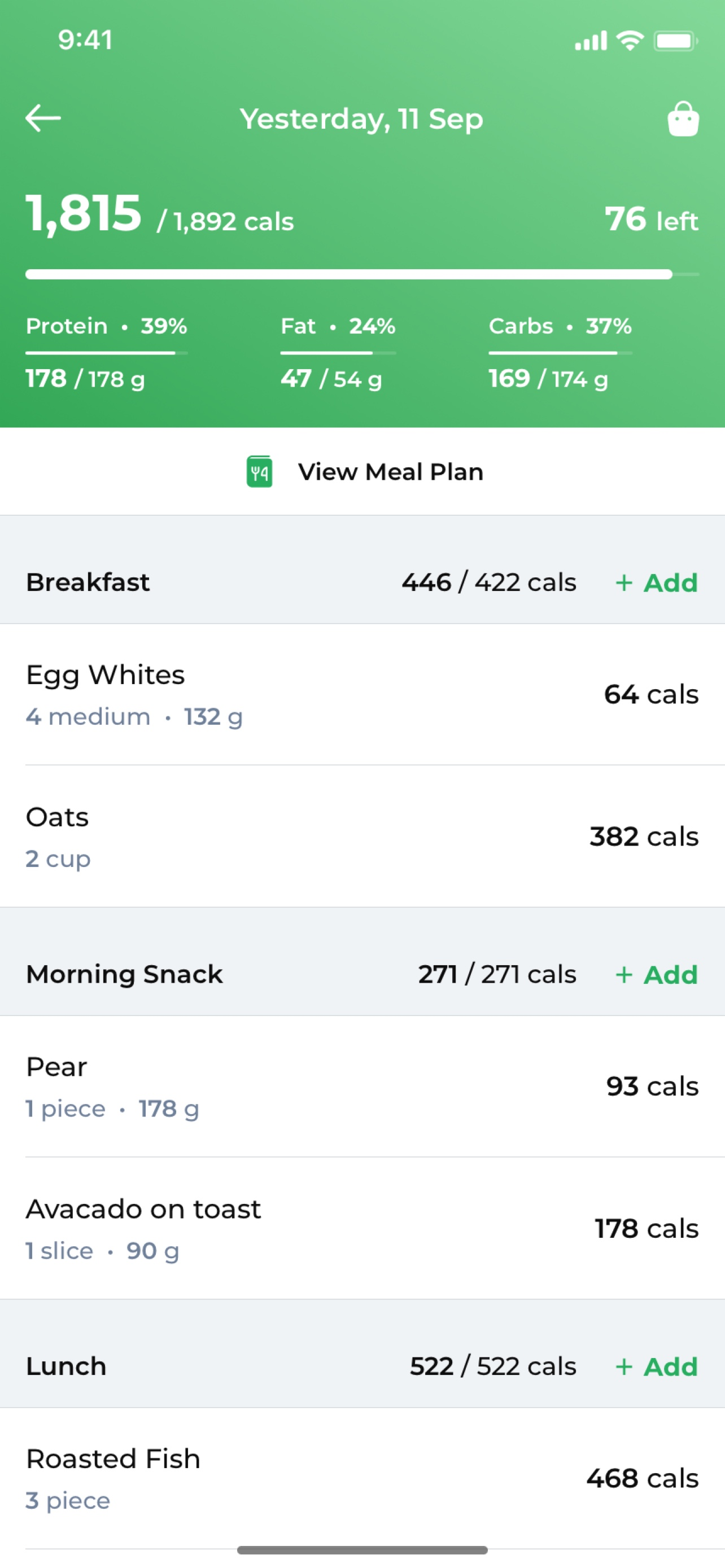Tap the battery status icon
The image size is (725, 1568).
click(x=675, y=41)
